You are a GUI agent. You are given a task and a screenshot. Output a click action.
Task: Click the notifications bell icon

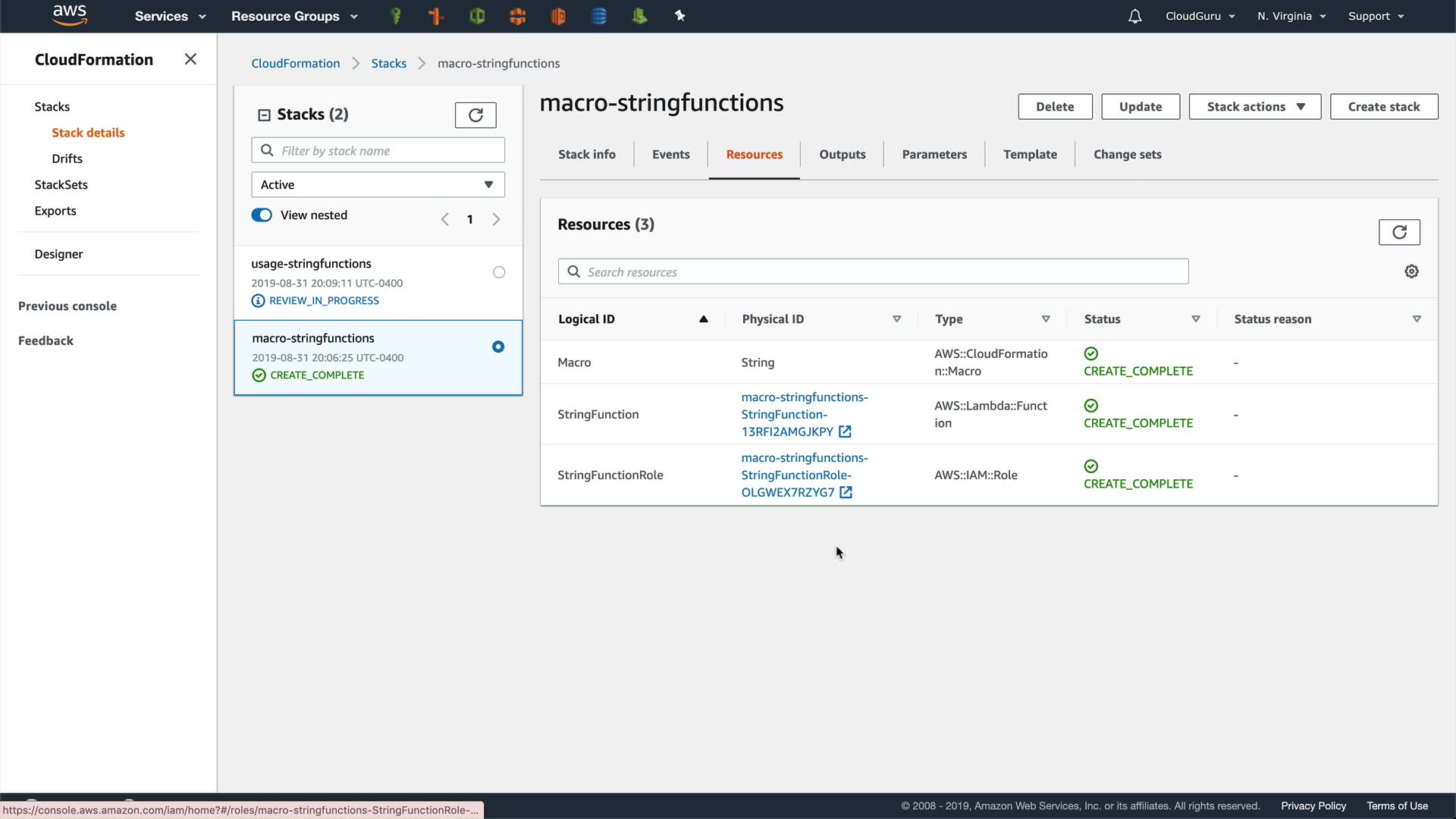1134,16
